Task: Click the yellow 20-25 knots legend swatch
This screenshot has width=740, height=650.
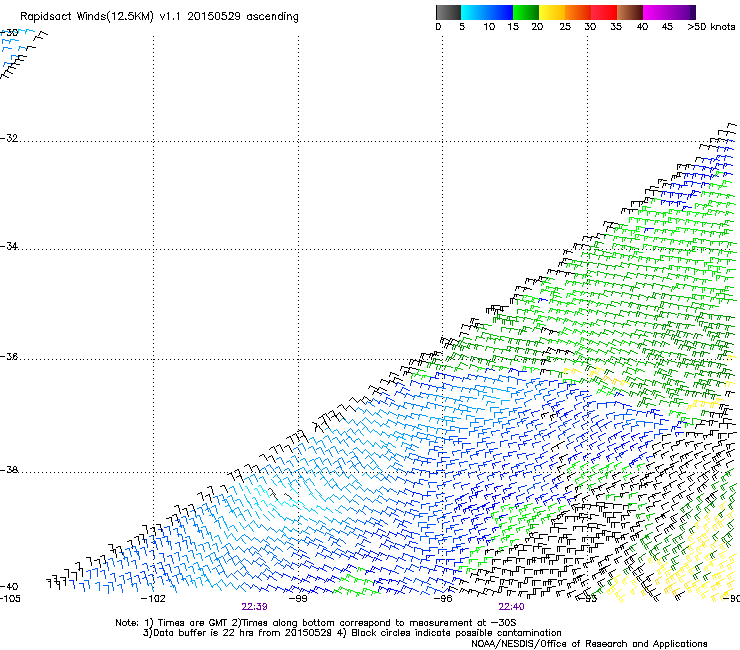Action: pos(552,12)
